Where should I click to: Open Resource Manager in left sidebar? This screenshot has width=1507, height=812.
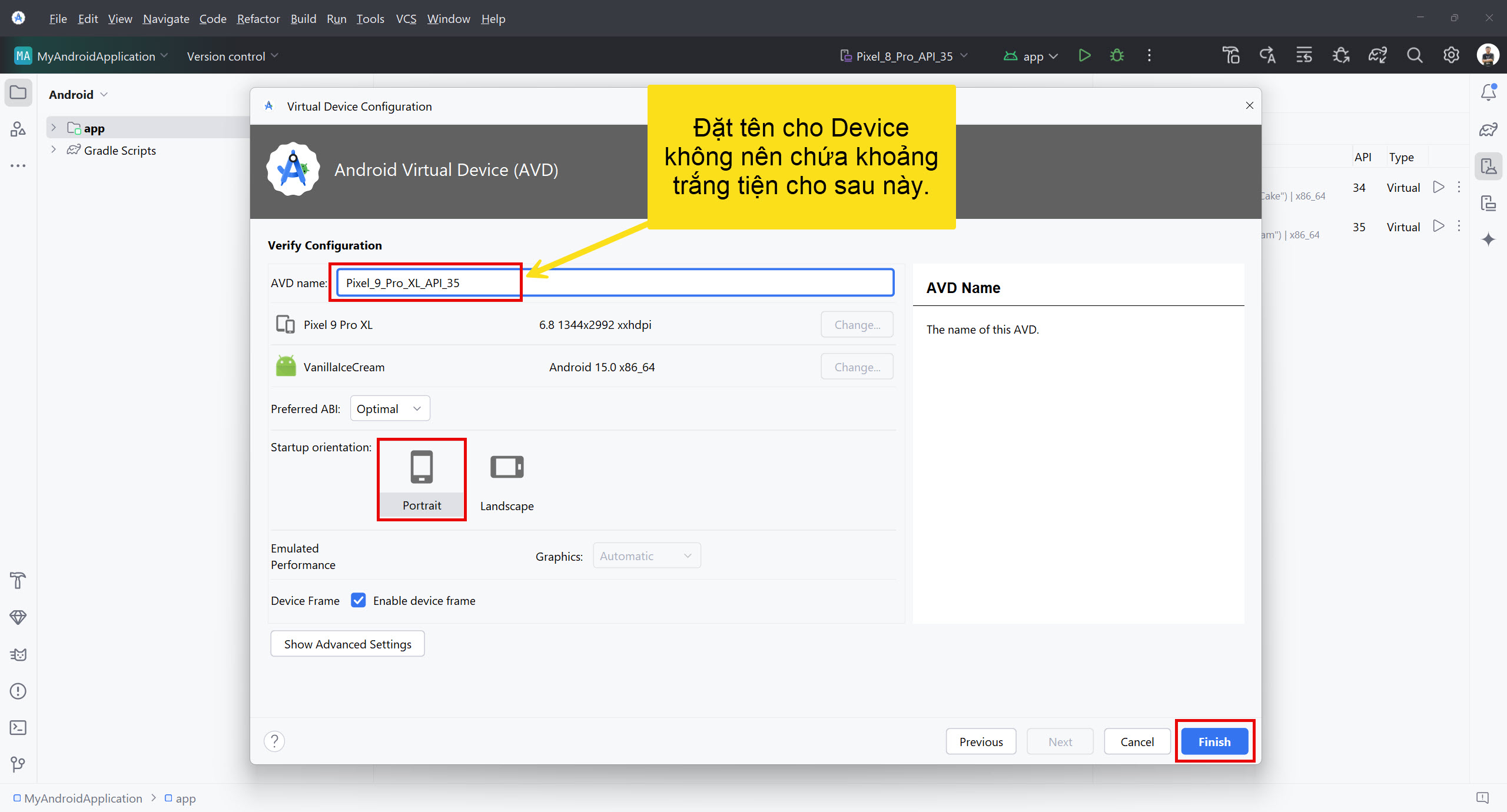pos(18,129)
